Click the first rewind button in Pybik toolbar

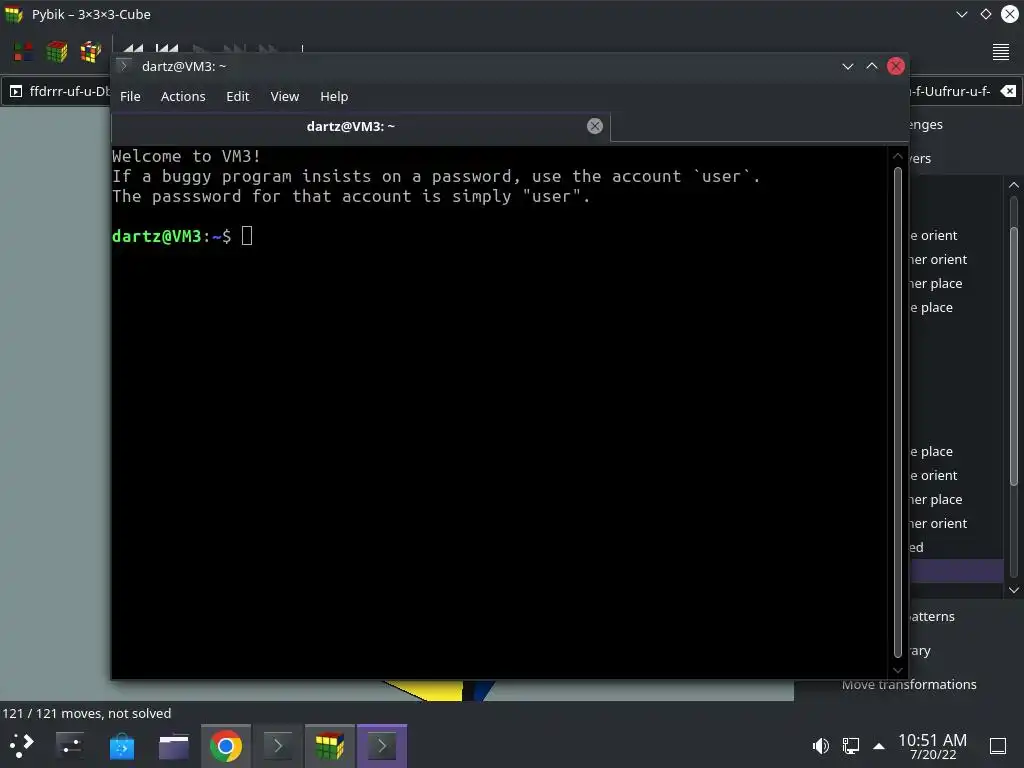pyautogui.click(x=133, y=48)
